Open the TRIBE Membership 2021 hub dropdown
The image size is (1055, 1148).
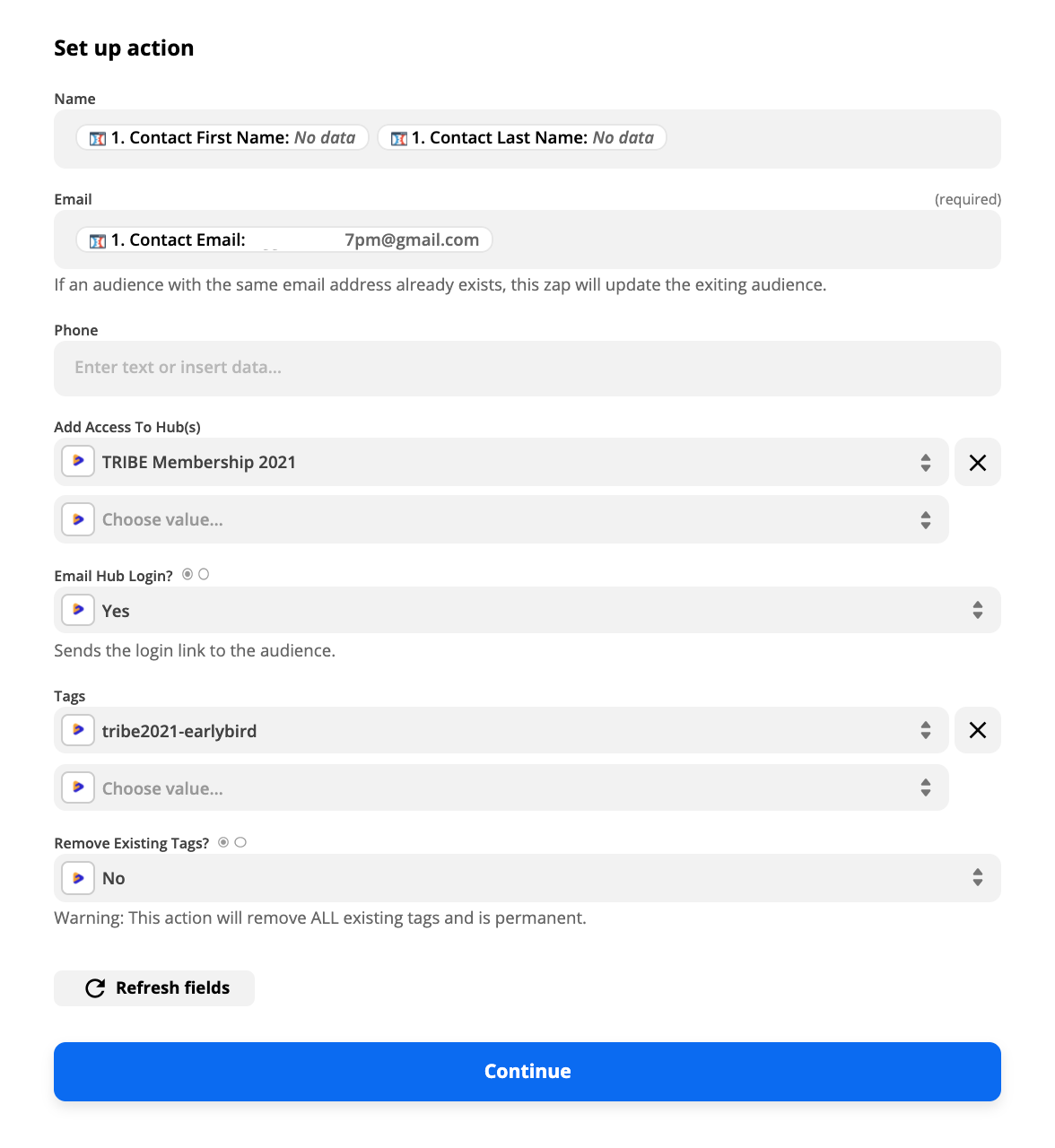pyautogui.click(x=501, y=462)
